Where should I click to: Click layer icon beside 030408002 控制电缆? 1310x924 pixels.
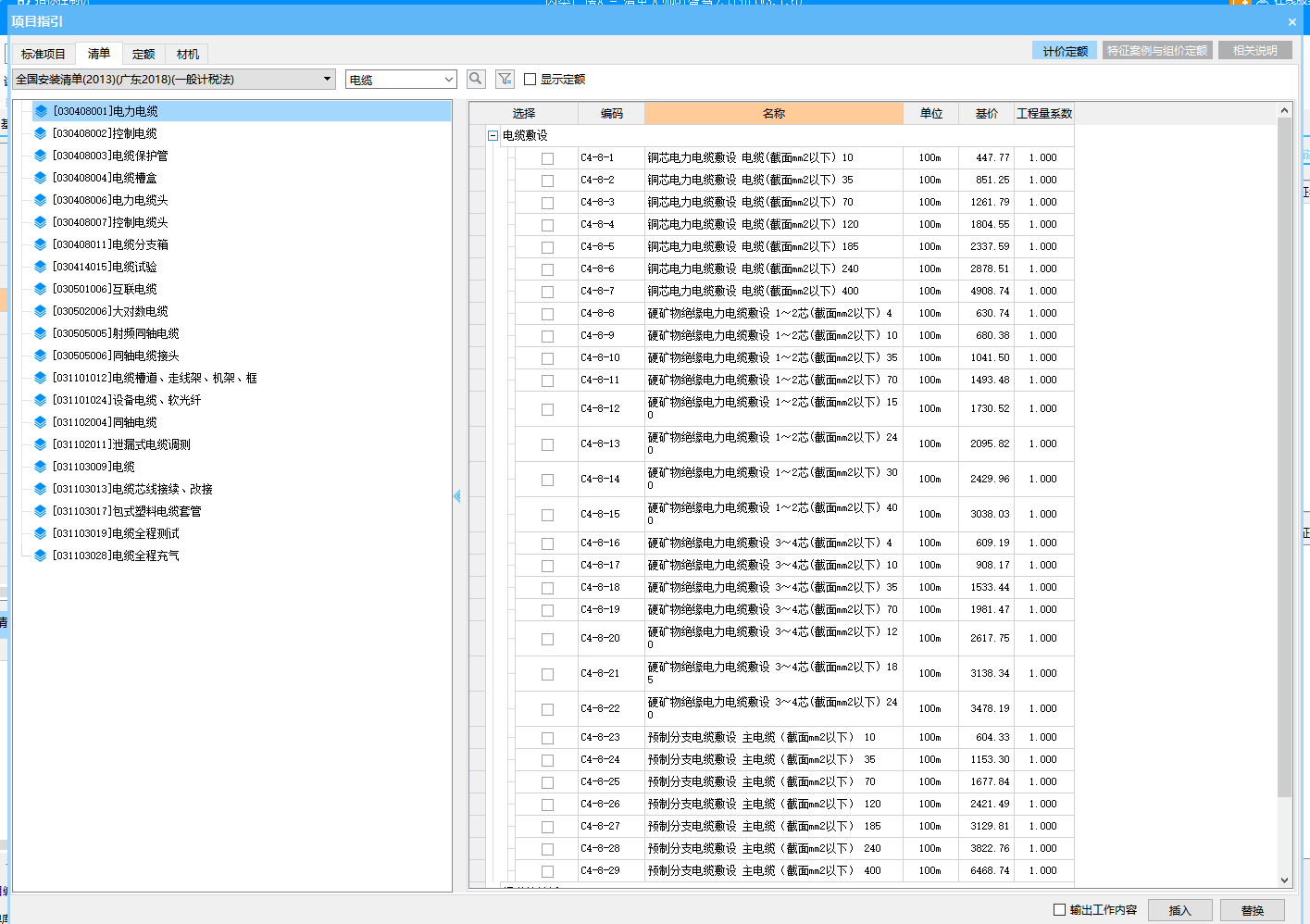click(x=41, y=133)
